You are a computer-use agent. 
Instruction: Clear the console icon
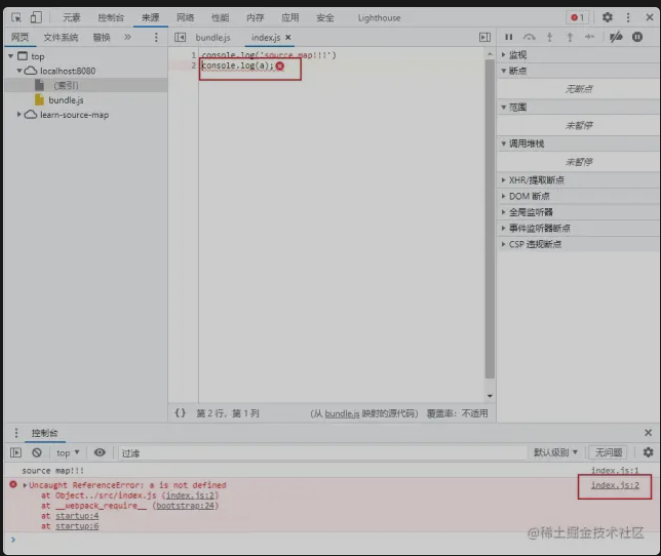pos(37,452)
